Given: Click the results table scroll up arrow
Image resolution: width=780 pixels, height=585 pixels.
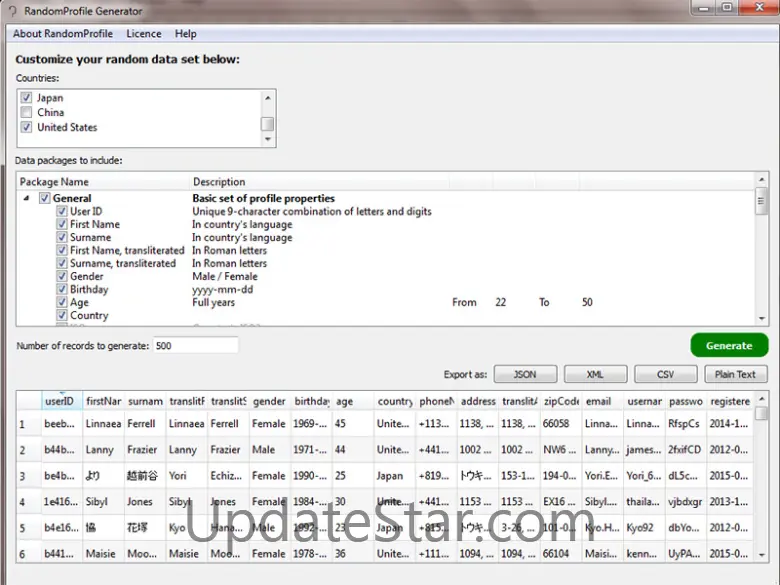Looking at the screenshot, I should (x=762, y=398).
